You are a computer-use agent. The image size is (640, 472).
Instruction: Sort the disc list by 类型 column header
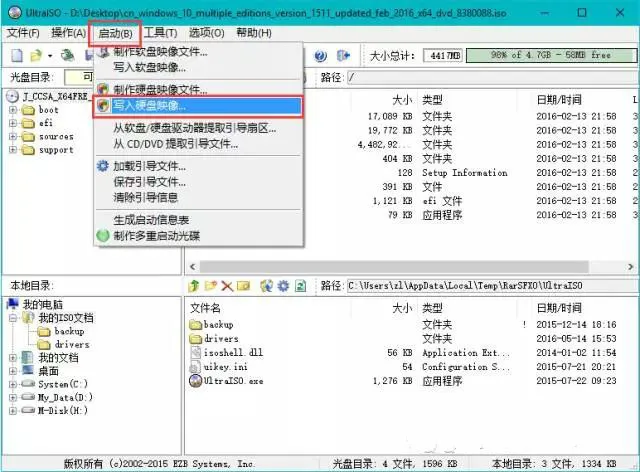click(432, 100)
